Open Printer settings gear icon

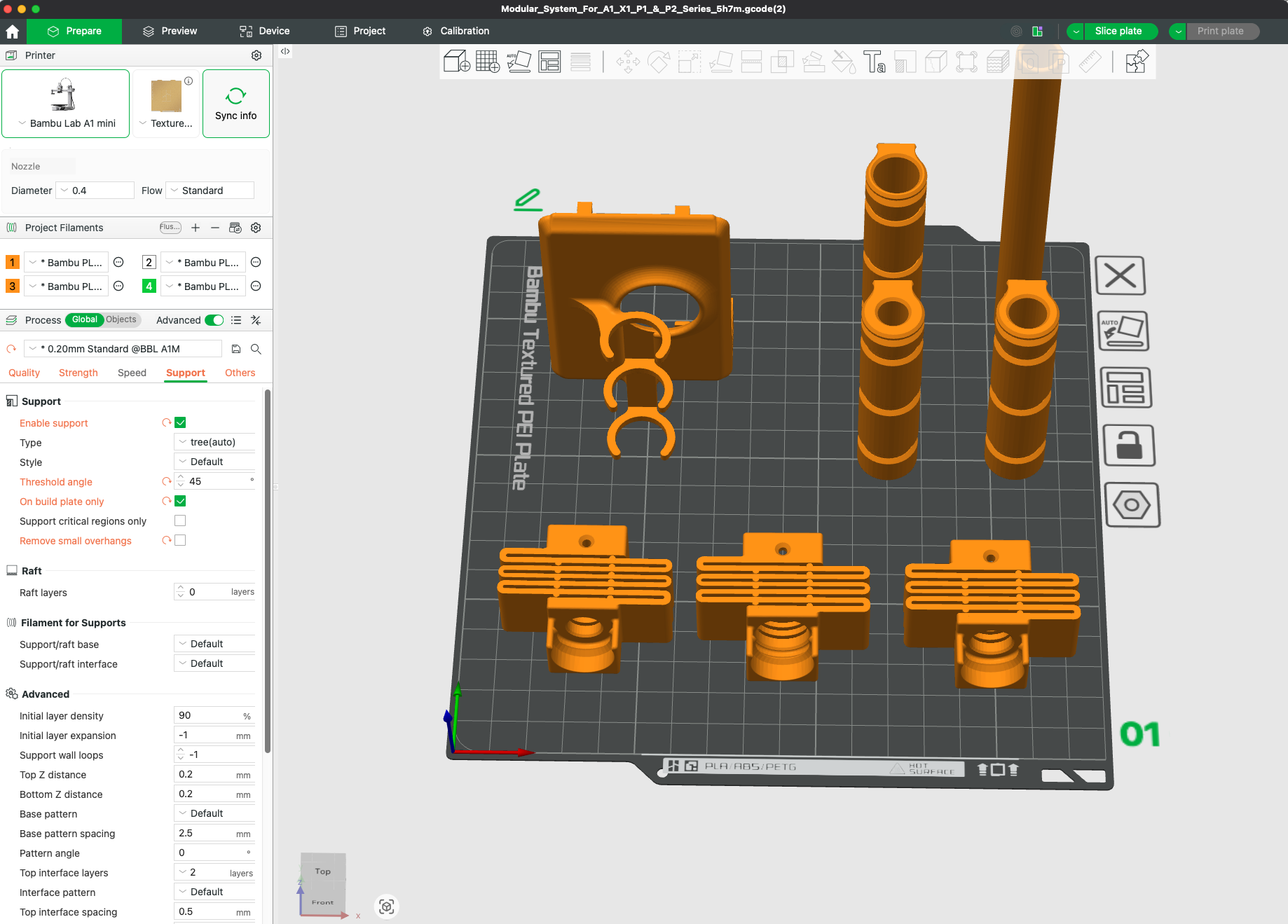[x=256, y=55]
